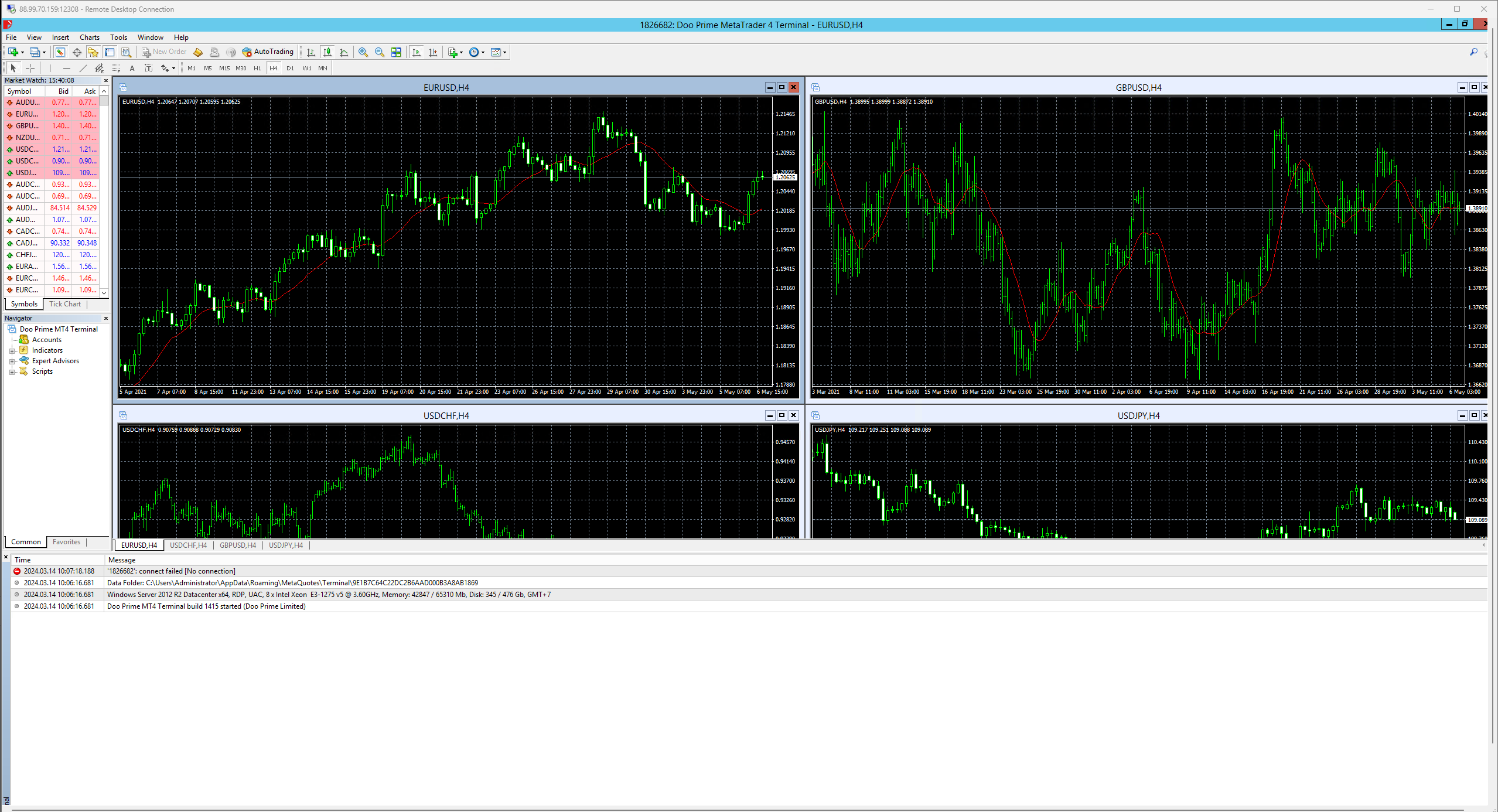Click the GBPUSD,H4 chart title bar
Image resolution: width=1498 pixels, height=812 pixels.
(x=1138, y=88)
